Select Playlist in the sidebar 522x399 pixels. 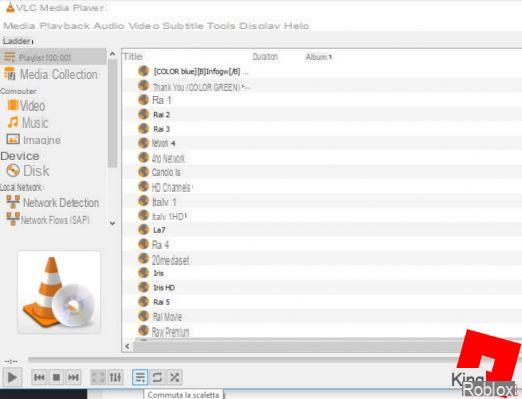53,58
